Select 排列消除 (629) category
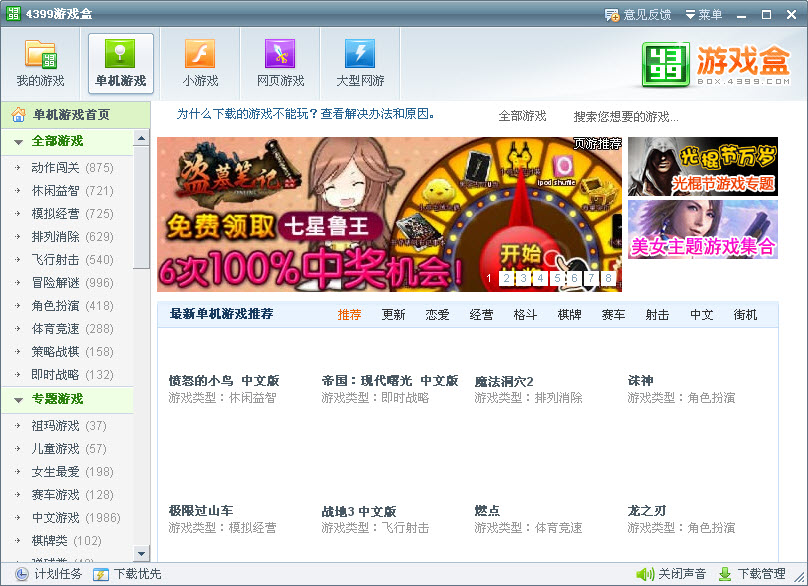808x586 pixels. click(72, 237)
